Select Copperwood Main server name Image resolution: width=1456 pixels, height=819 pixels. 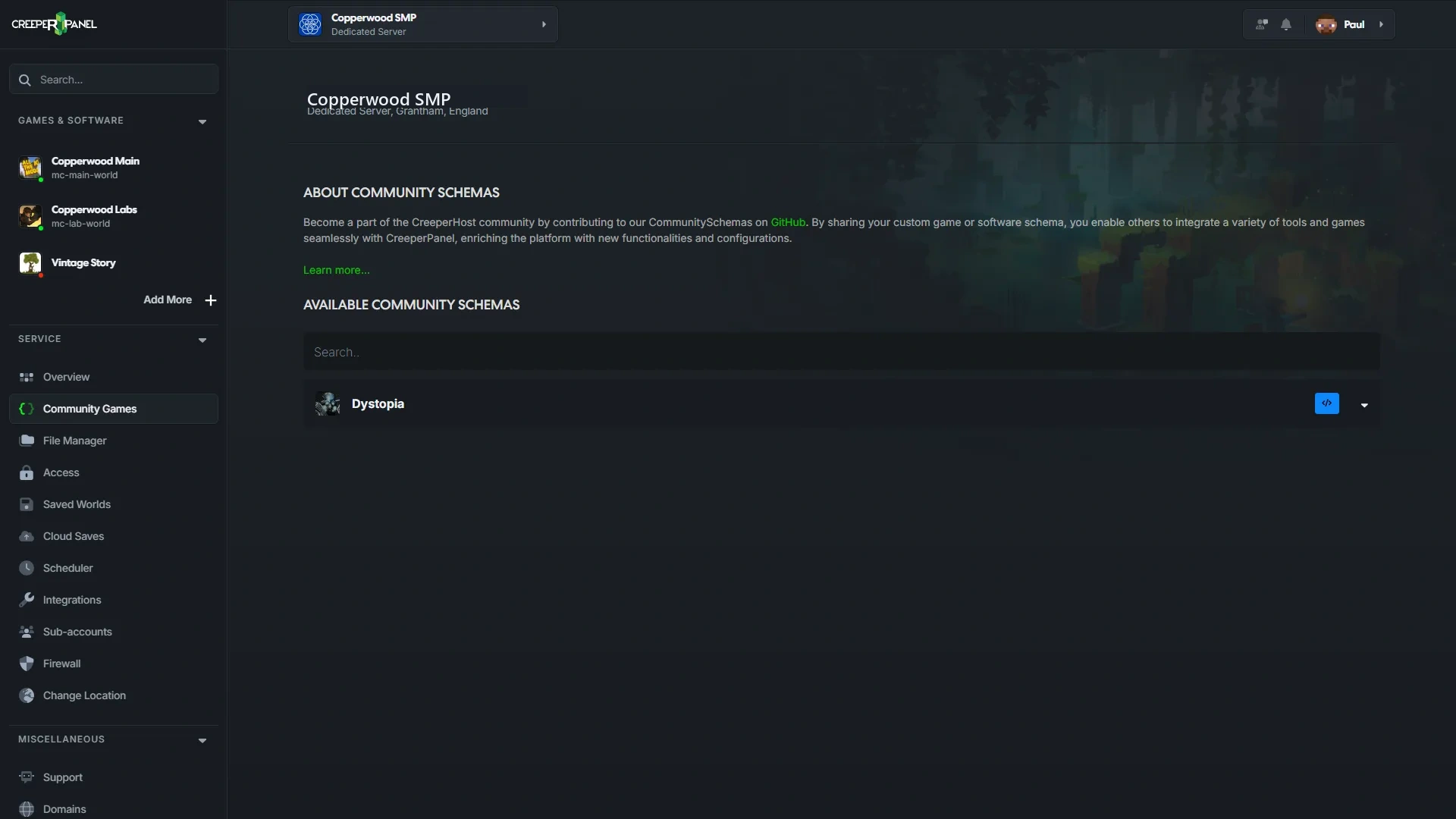click(96, 161)
